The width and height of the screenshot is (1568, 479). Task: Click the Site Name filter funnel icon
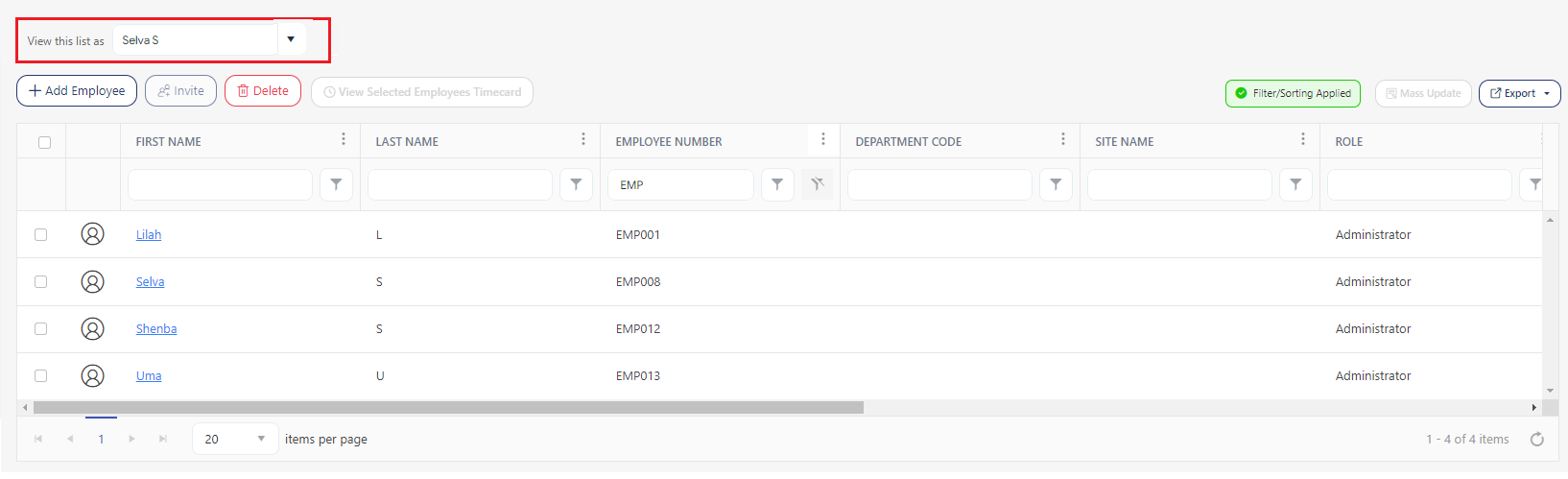coord(1295,184)
